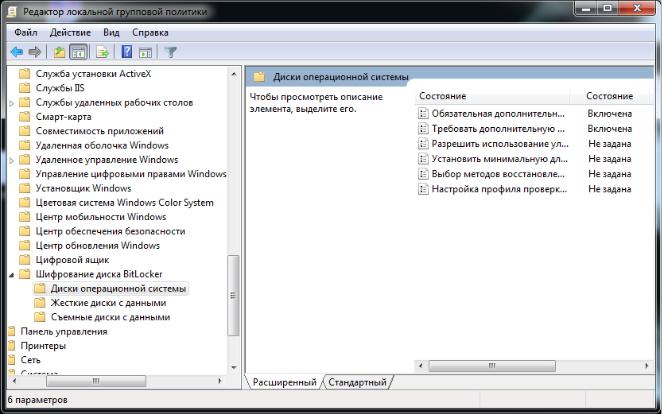This screenshot has width=662, height=414.
Task: Click policy icon of Выбор методов восстановле...
Action: 423,174
